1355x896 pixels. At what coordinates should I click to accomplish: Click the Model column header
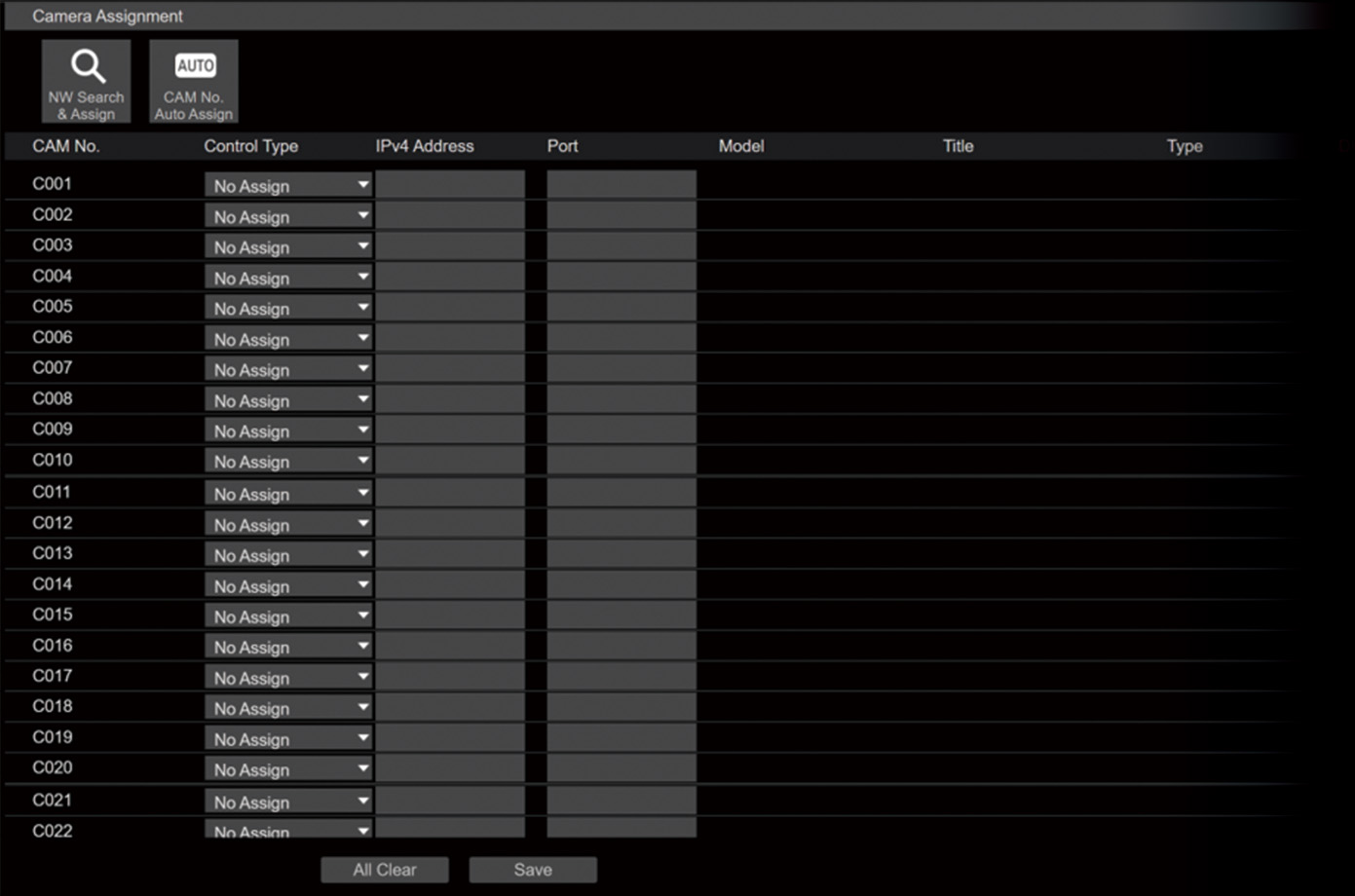pos(740,146)
